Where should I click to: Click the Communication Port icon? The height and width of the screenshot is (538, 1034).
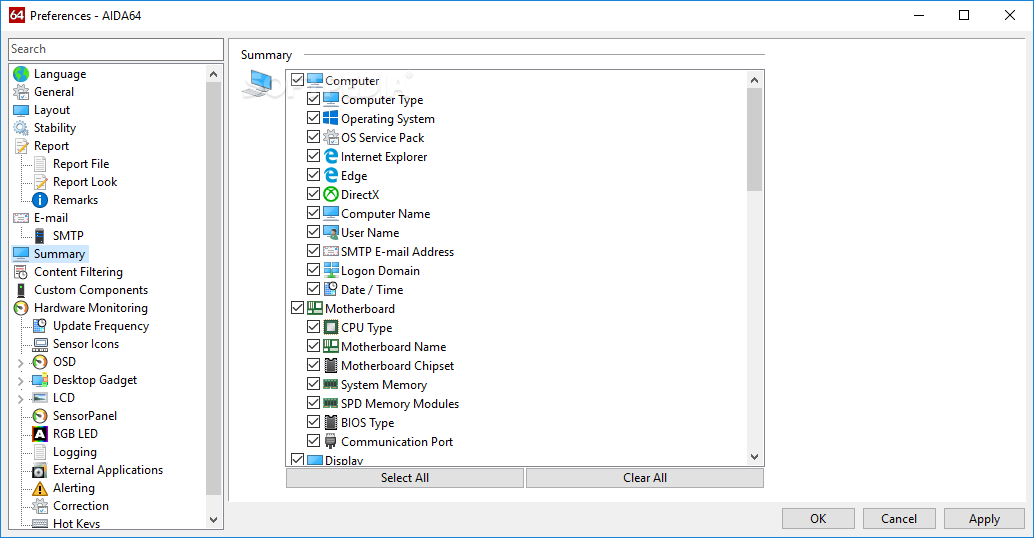pyautogui.click(x=330, y=442)
